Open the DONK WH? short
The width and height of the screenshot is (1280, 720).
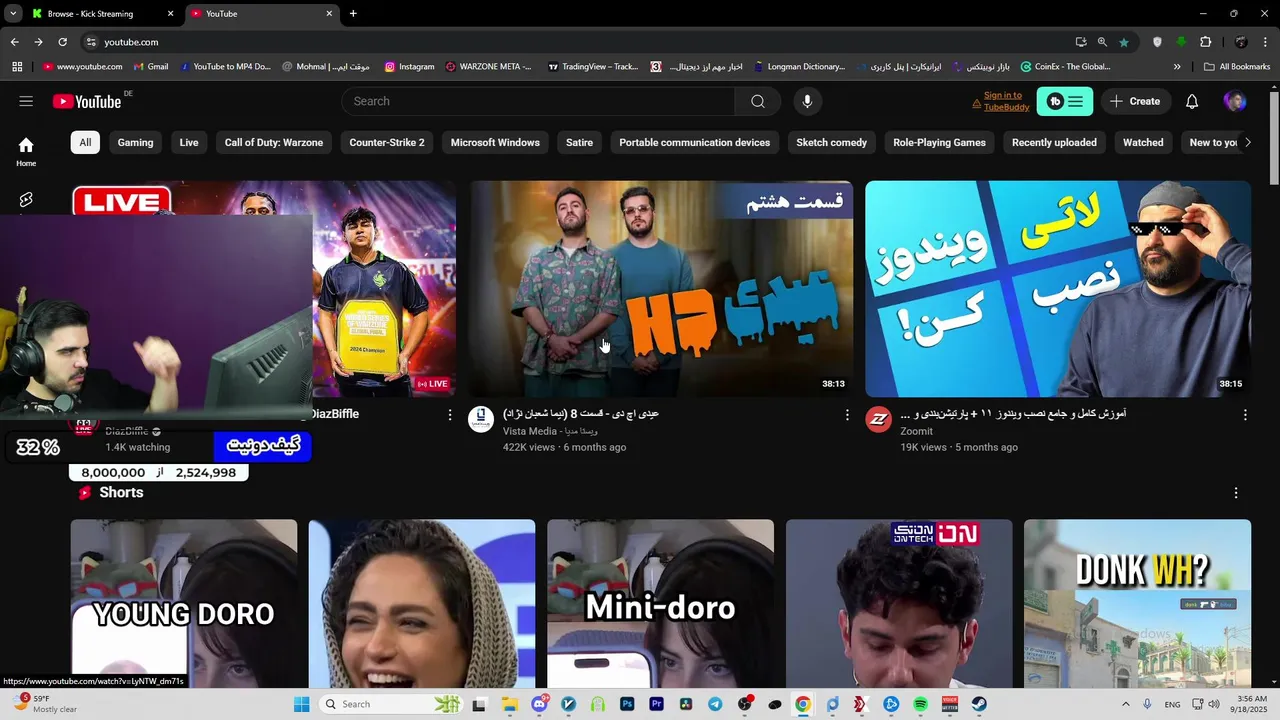pos(1138,603)
